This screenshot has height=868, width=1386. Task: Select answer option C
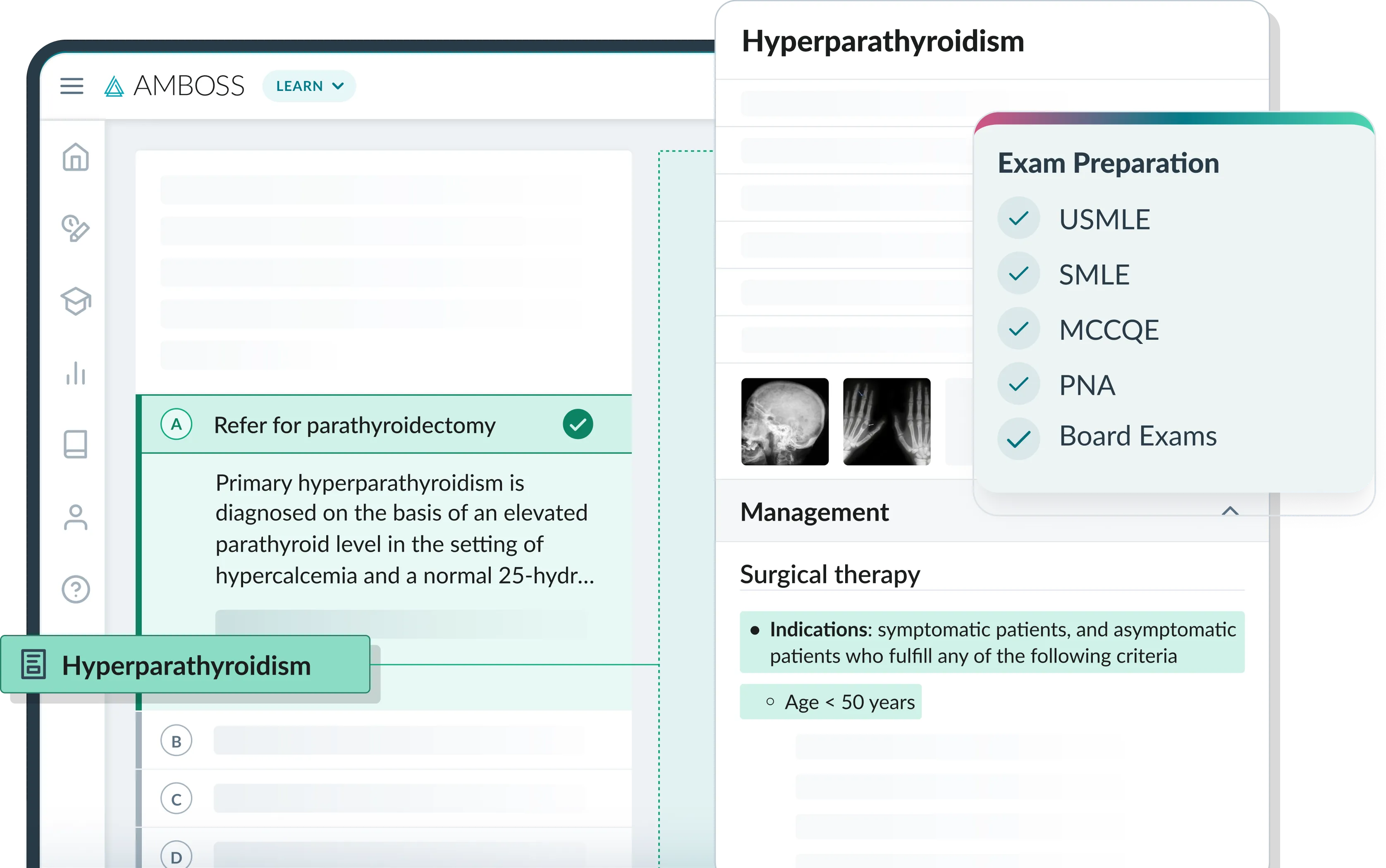(x=176, y=799)
